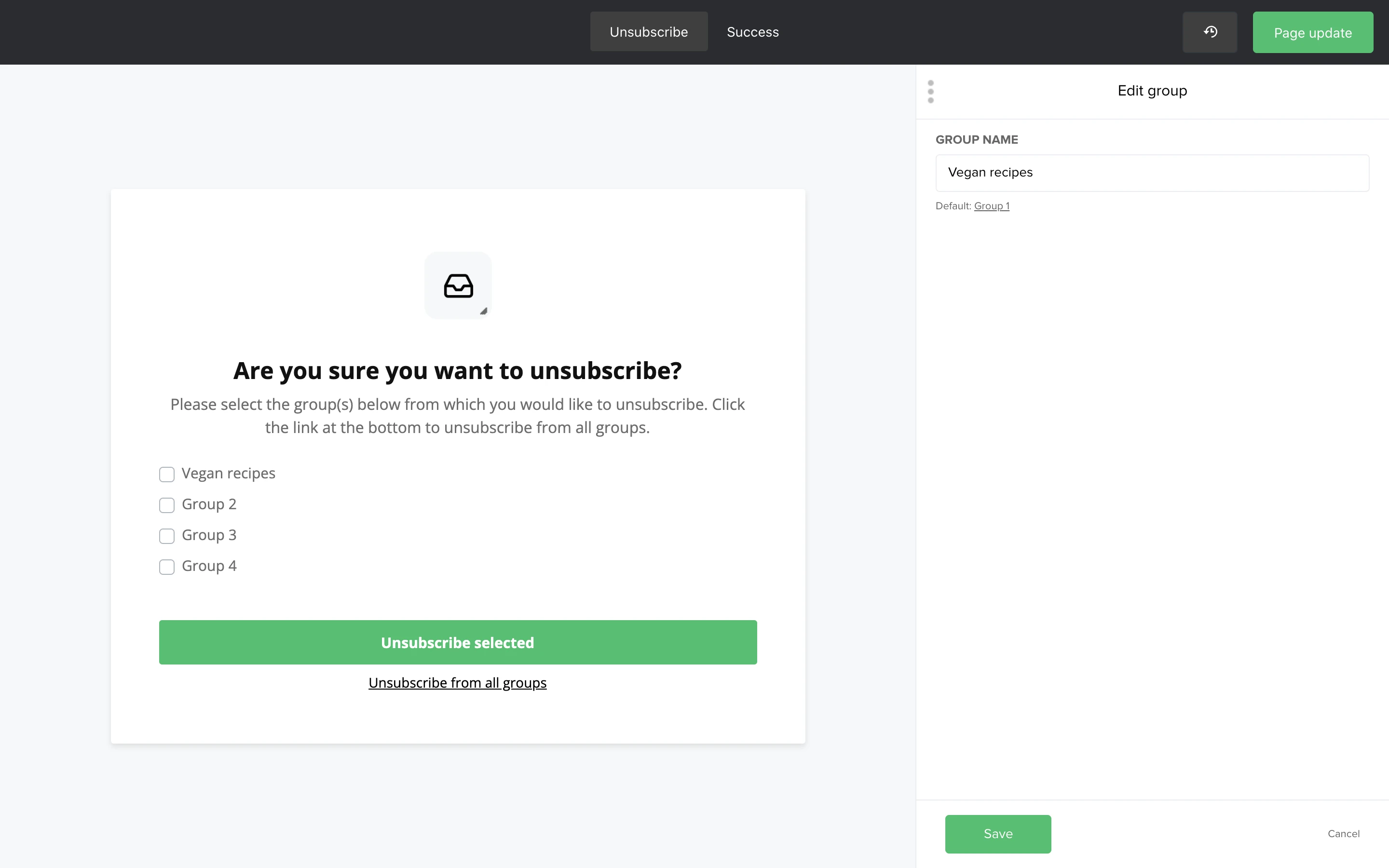Click the small edit pencil on logo

coord(484,311)
